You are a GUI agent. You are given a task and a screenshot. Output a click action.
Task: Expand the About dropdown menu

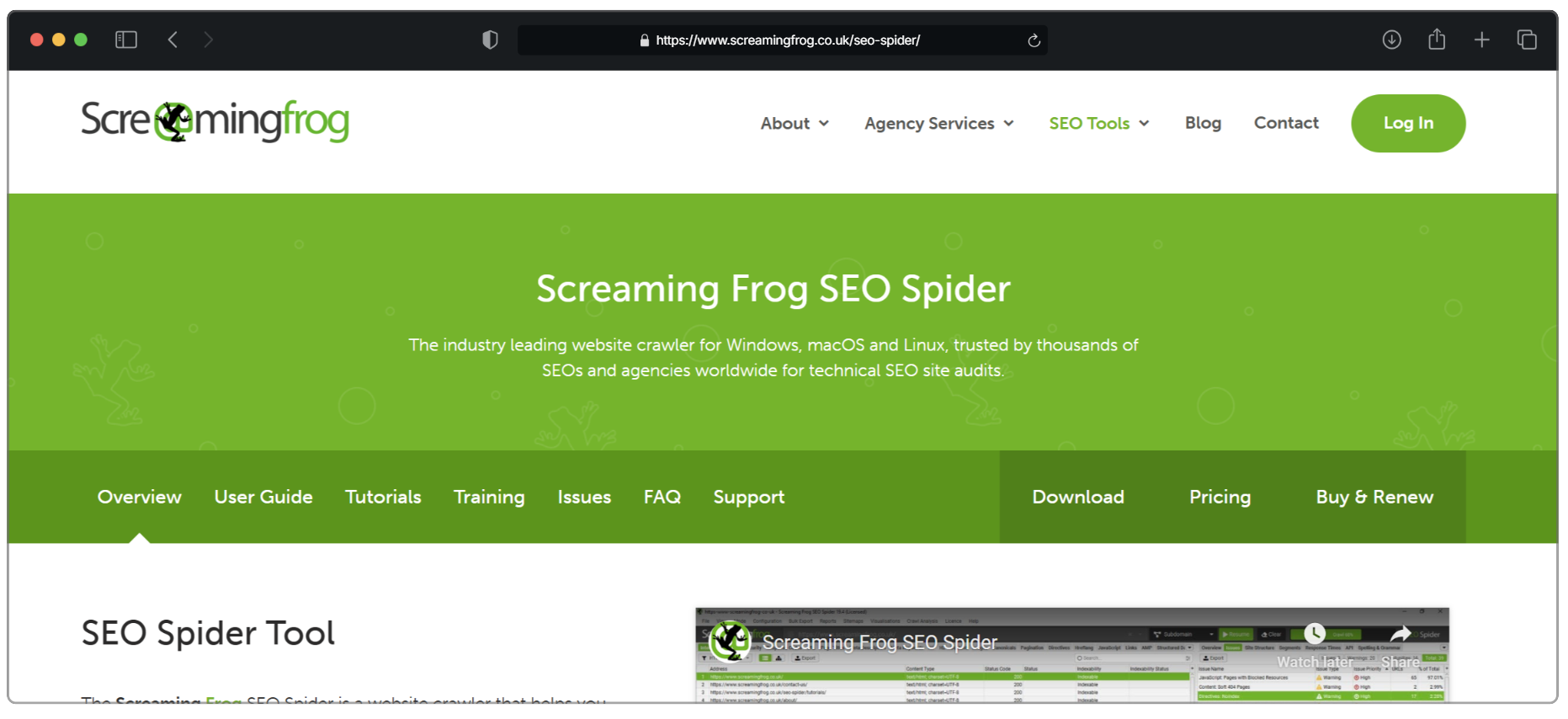point(795,123)
